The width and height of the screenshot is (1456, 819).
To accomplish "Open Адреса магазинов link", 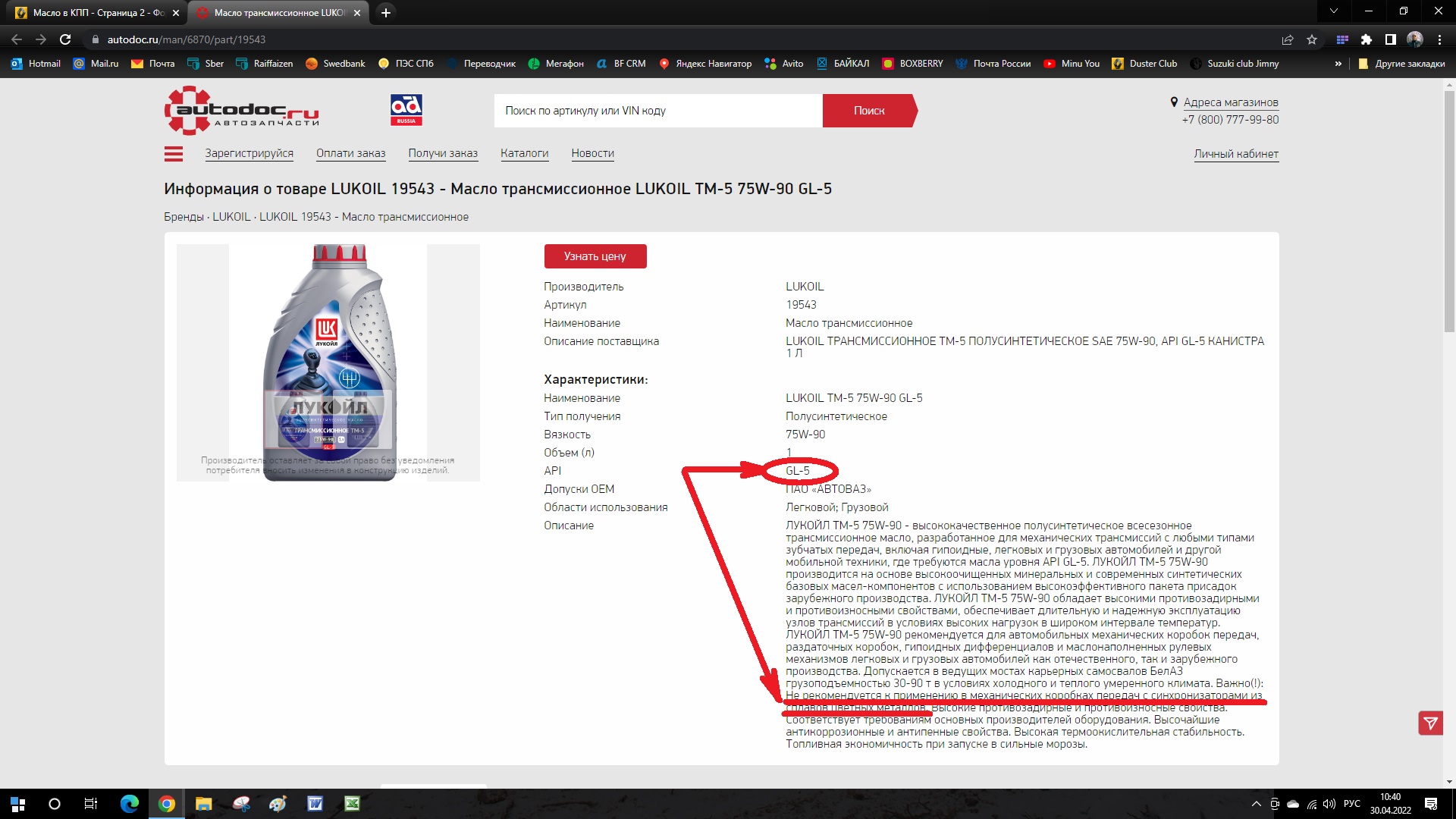I will click(x=1231, y=102).
